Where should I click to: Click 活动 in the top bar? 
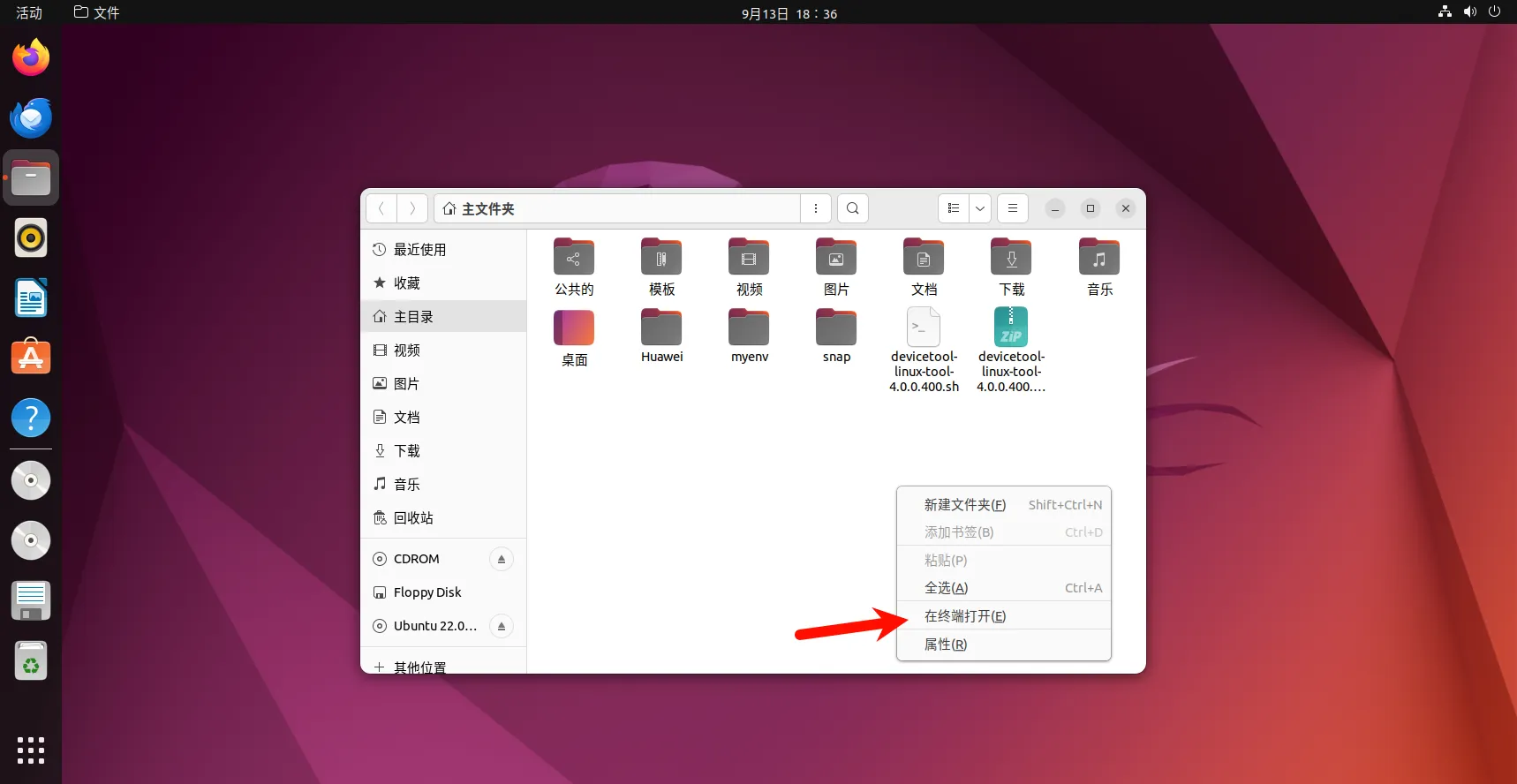pyautogui.click(x=29, y=12)
